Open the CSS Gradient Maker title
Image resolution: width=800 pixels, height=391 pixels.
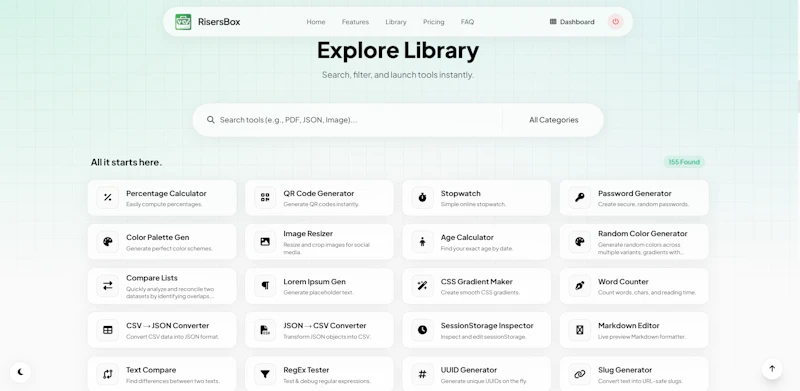pos(477,282)
